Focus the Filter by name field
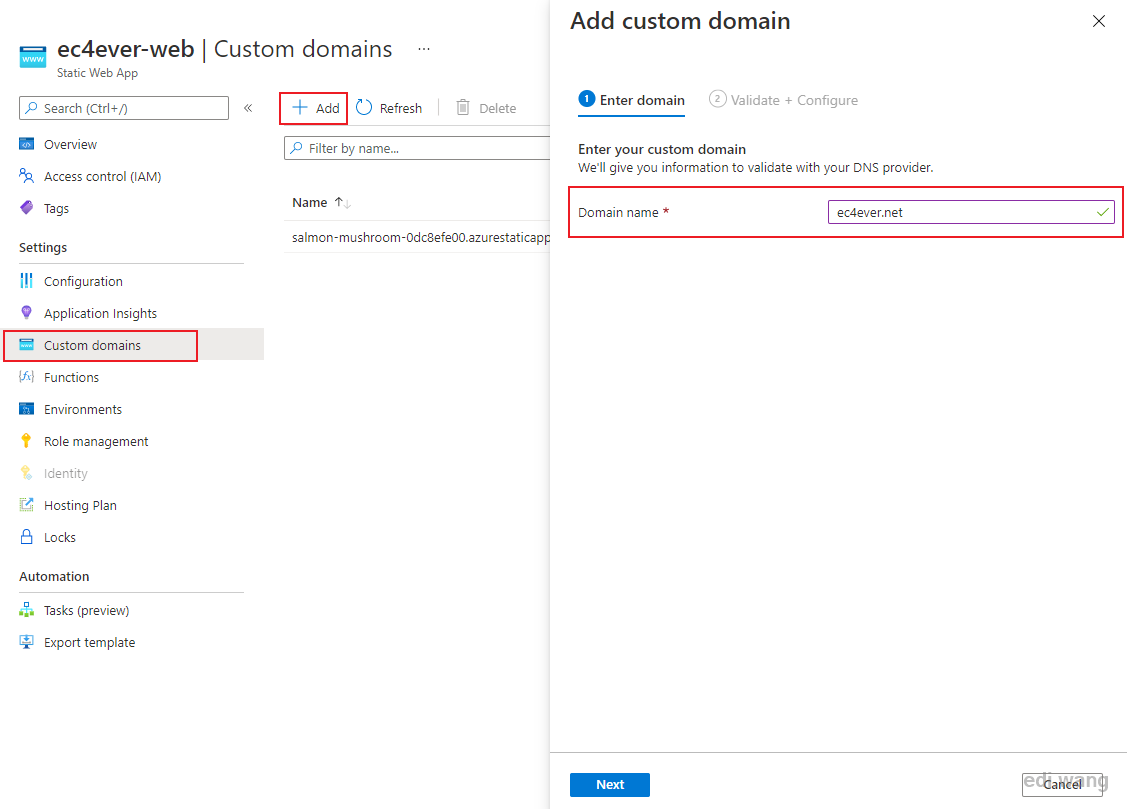Viewport: 1127px width, 809px height. [417, 148]
